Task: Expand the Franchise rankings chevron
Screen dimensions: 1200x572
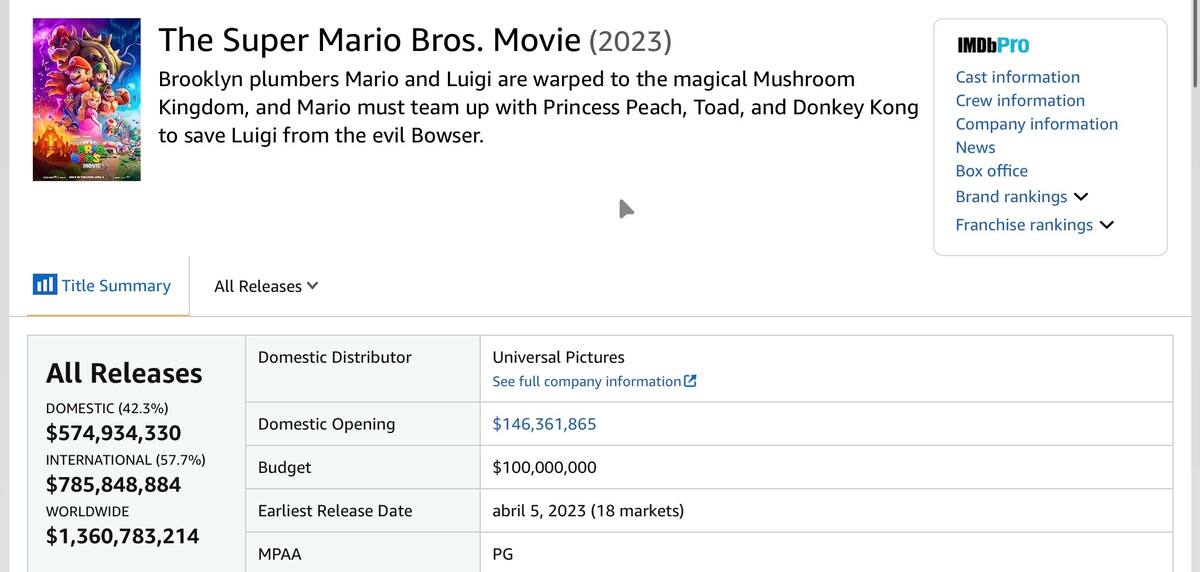Action: [1106, 225]
